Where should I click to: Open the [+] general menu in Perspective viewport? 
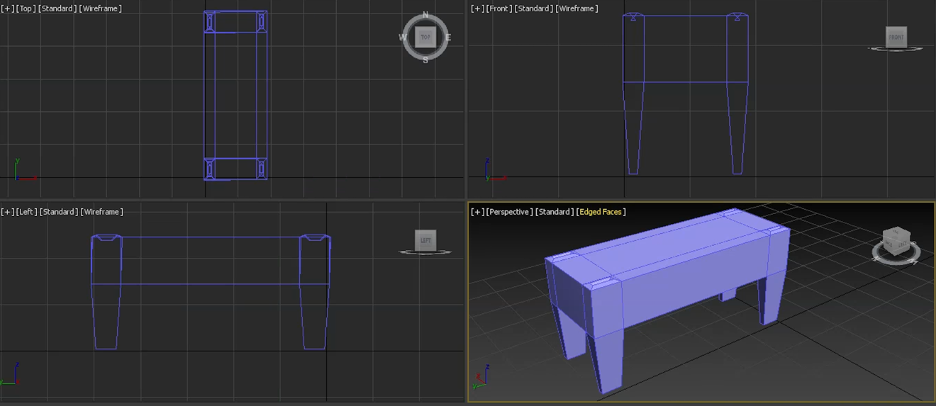click(477, 212)
